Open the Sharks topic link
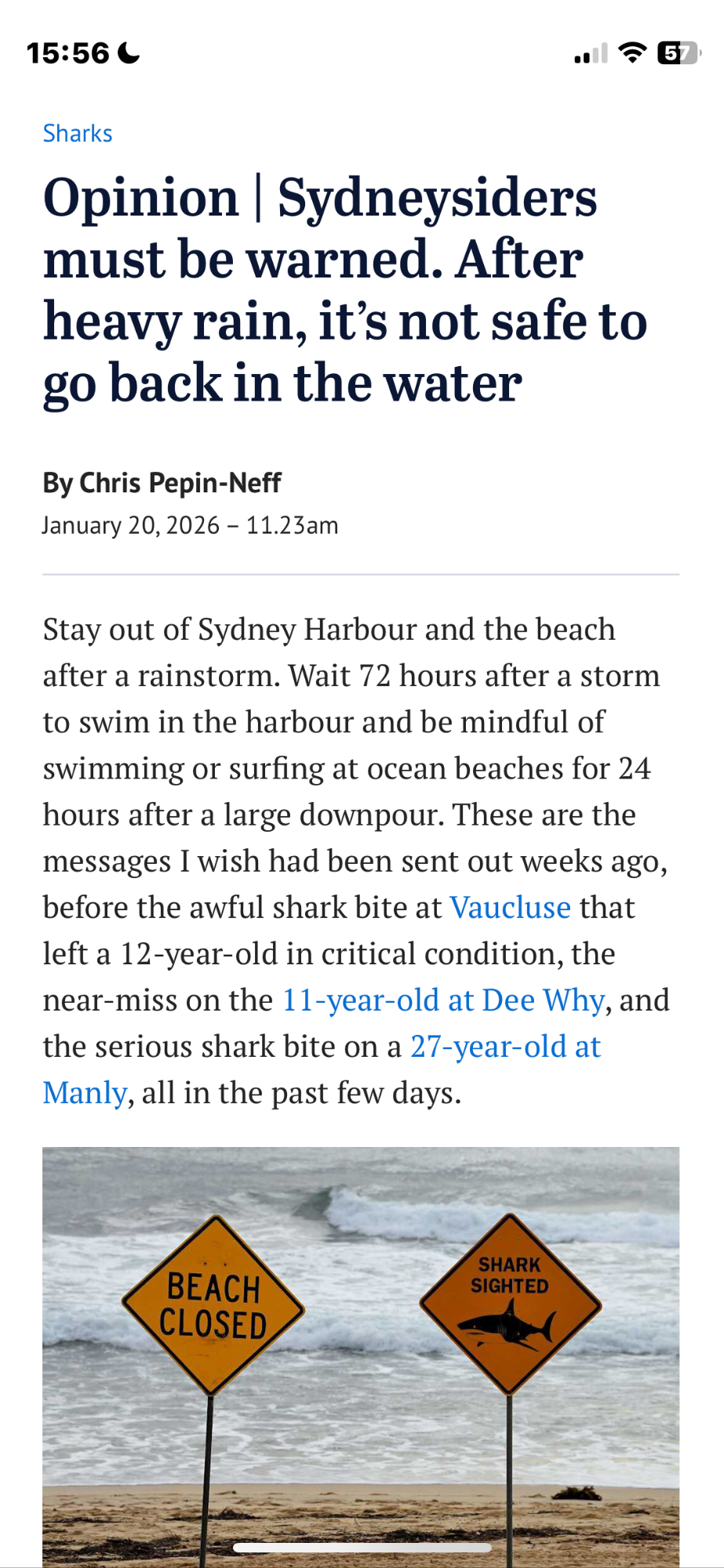The height and width of the screenshot is (1568, 724). [x=78, y=133]
